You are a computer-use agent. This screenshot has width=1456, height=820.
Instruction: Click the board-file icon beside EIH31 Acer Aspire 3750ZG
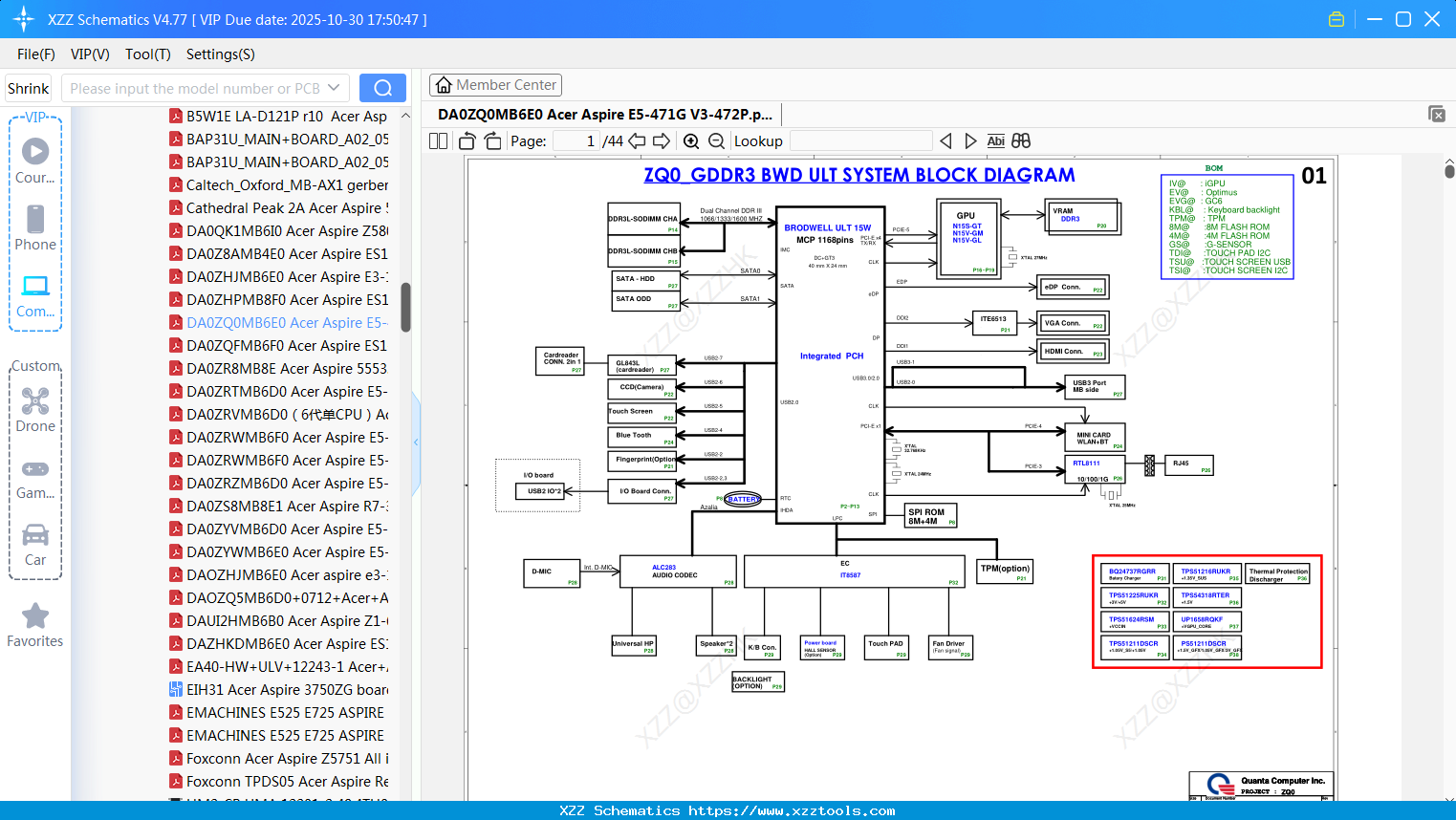[x=176, y=689]
